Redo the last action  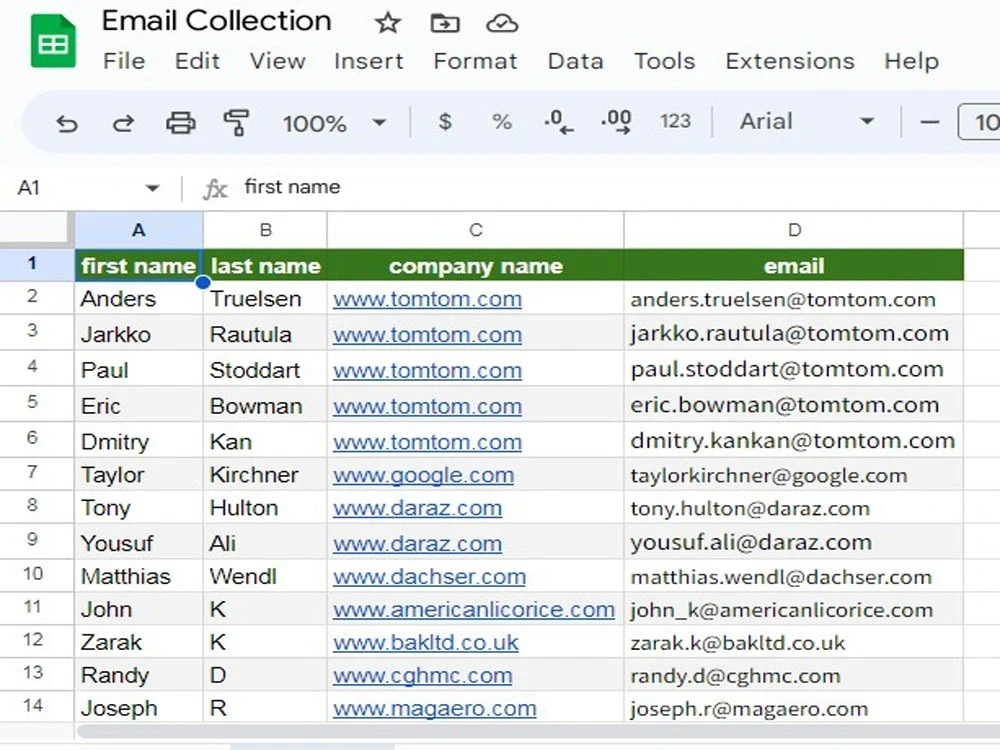click(123, 122)
